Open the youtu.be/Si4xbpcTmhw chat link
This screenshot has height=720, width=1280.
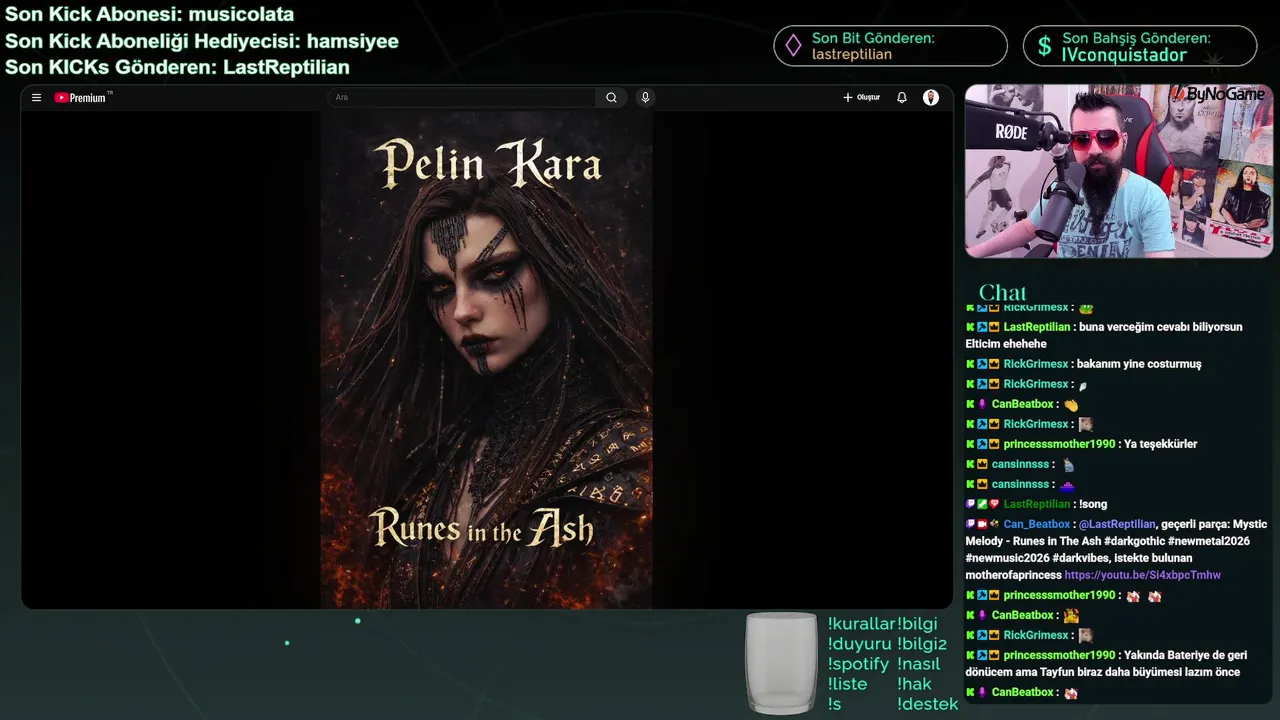1142,575
